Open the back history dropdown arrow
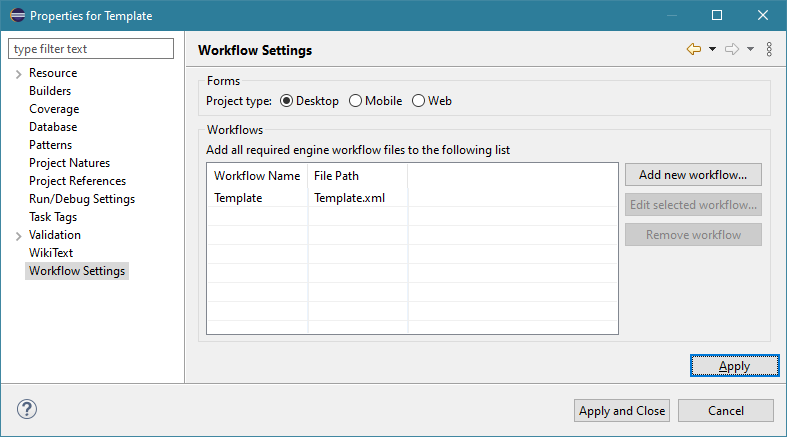 coord(712,49)
